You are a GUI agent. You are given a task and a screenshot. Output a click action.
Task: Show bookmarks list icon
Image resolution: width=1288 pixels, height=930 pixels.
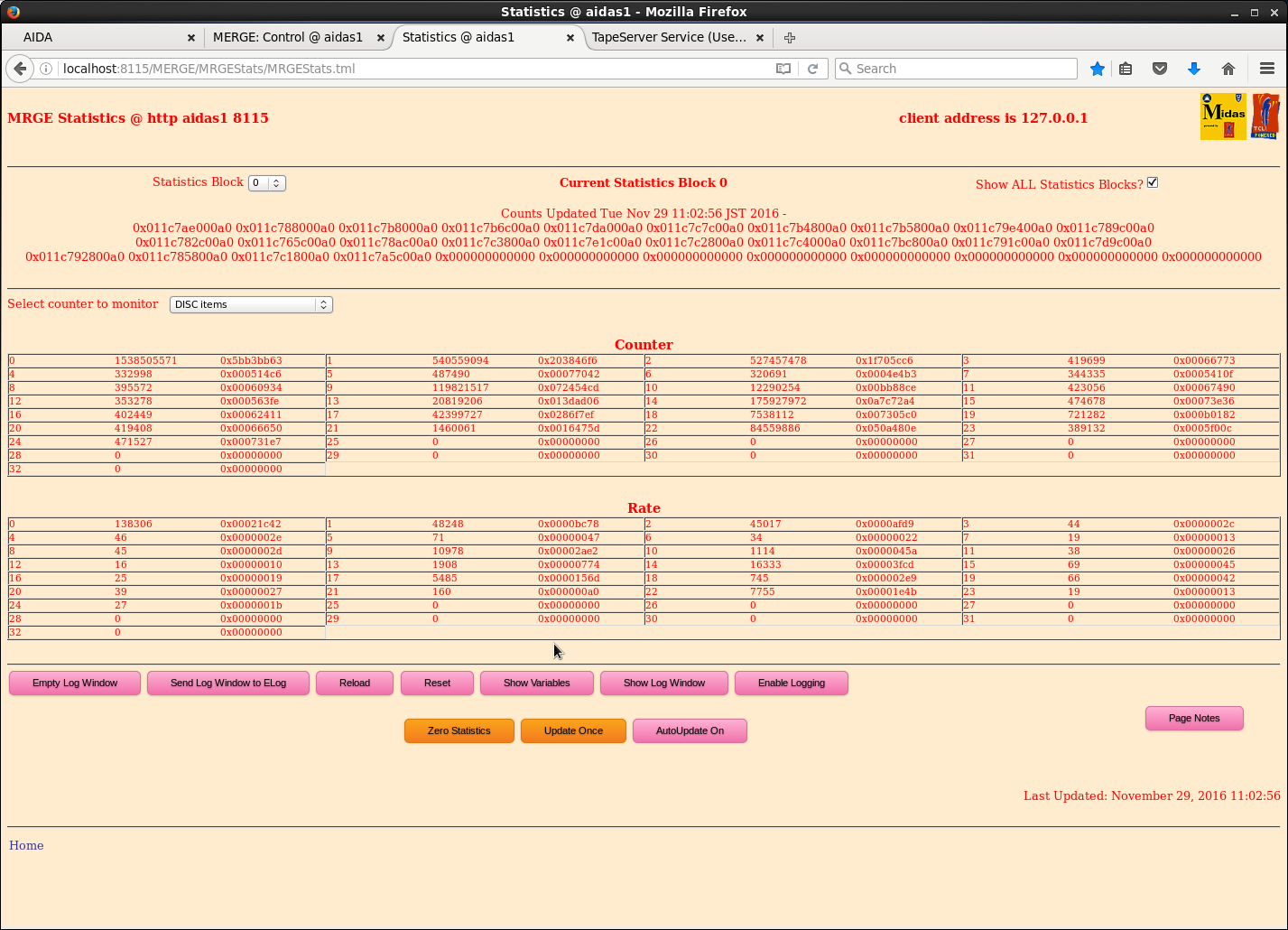pos(1126,69)
